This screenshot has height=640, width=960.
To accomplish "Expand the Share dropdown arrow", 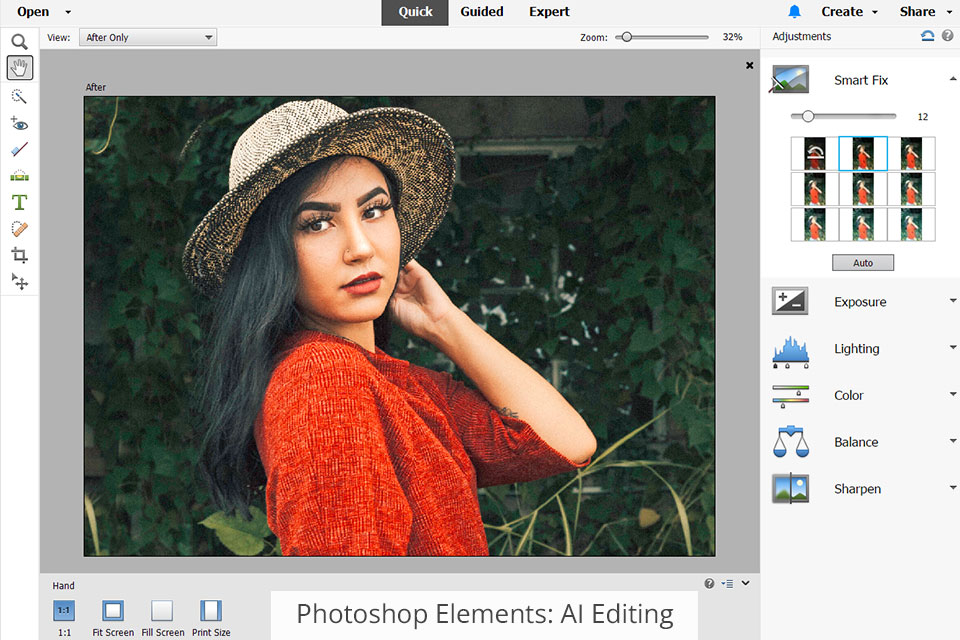I will [949, 12].
